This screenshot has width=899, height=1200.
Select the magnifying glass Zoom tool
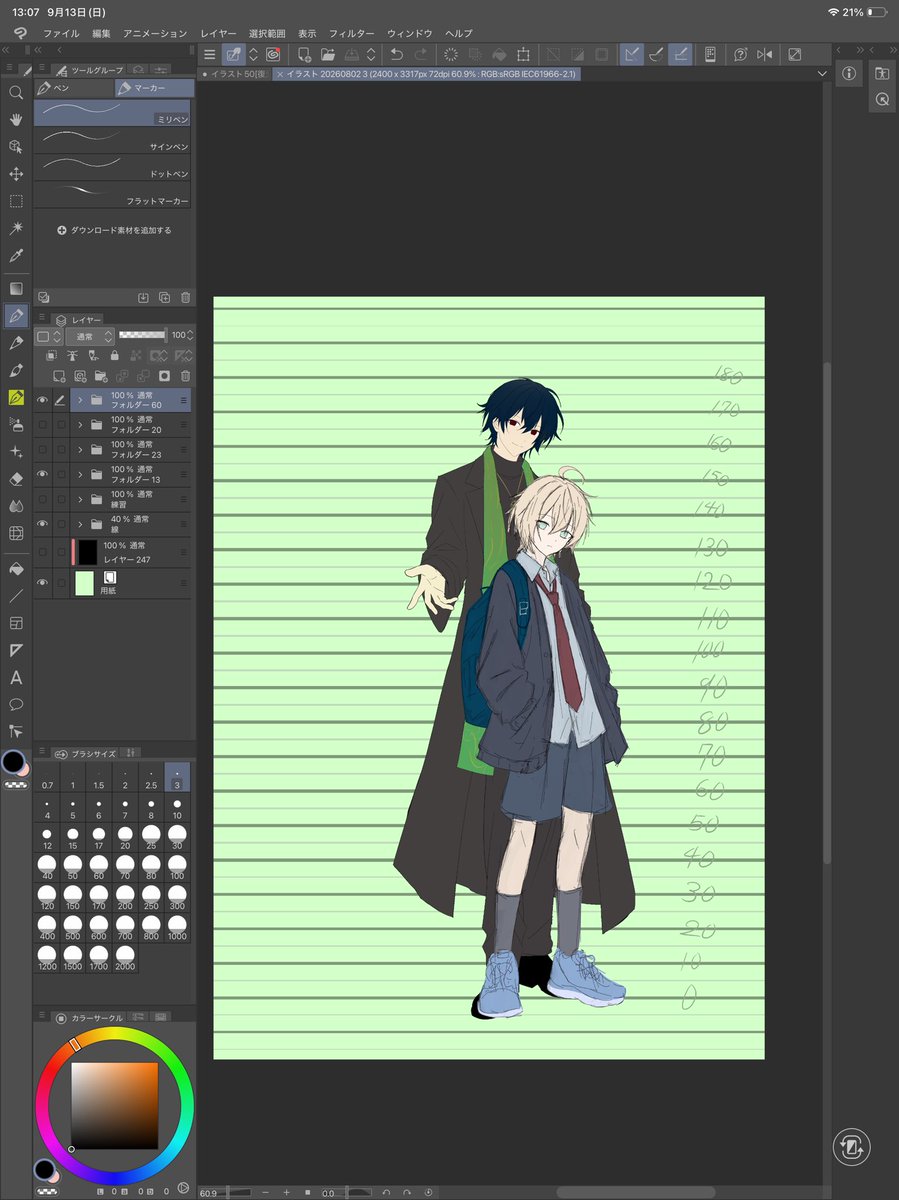coord(16,92)
